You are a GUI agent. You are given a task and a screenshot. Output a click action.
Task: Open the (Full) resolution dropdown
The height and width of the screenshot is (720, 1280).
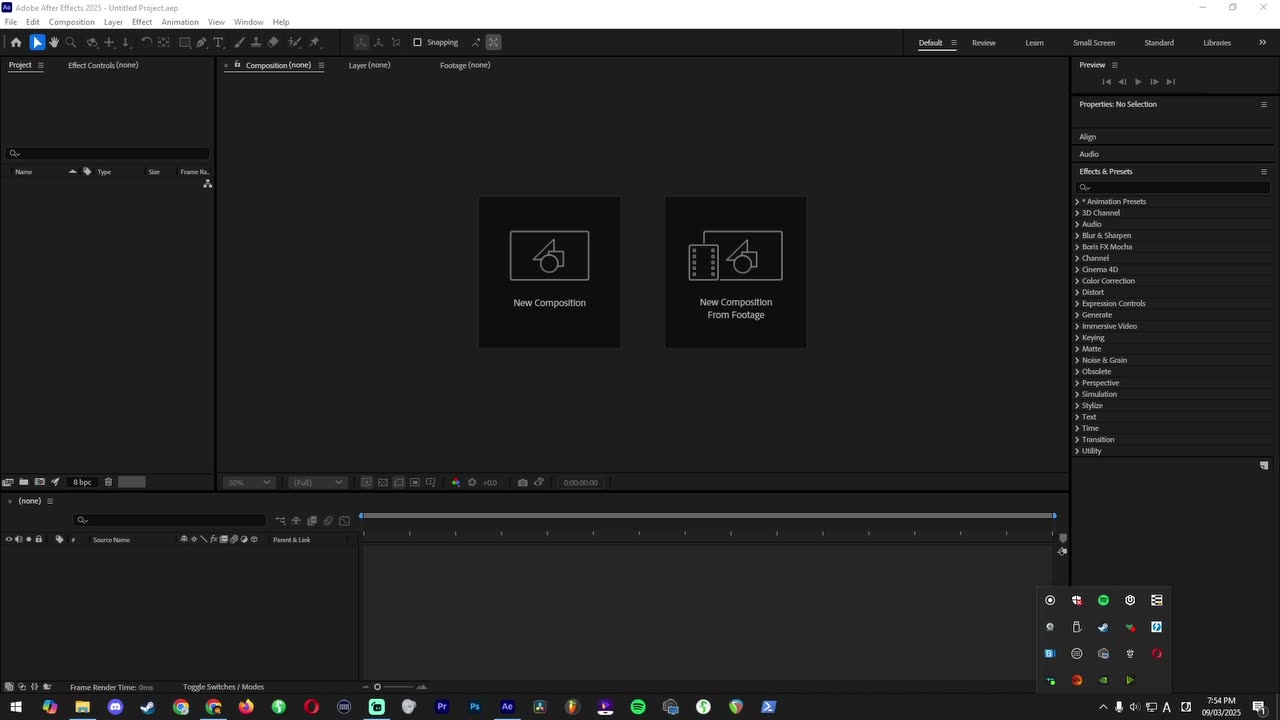coord(317,482)
